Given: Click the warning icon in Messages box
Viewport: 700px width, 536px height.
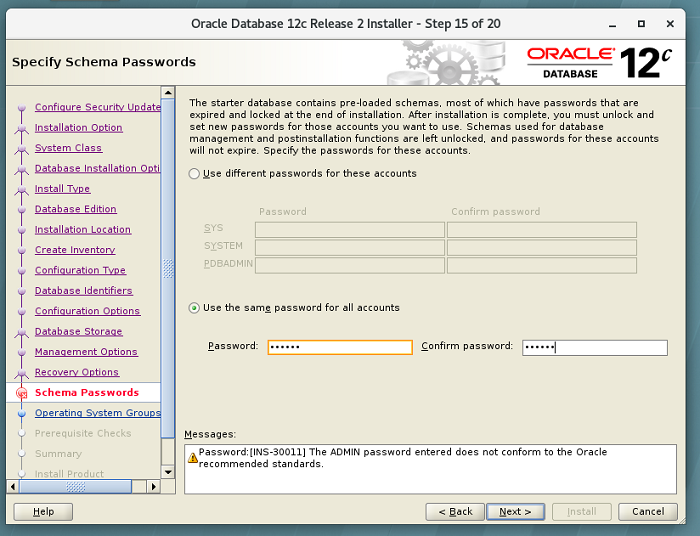Looking at the screenshot, I should (192, 457).
